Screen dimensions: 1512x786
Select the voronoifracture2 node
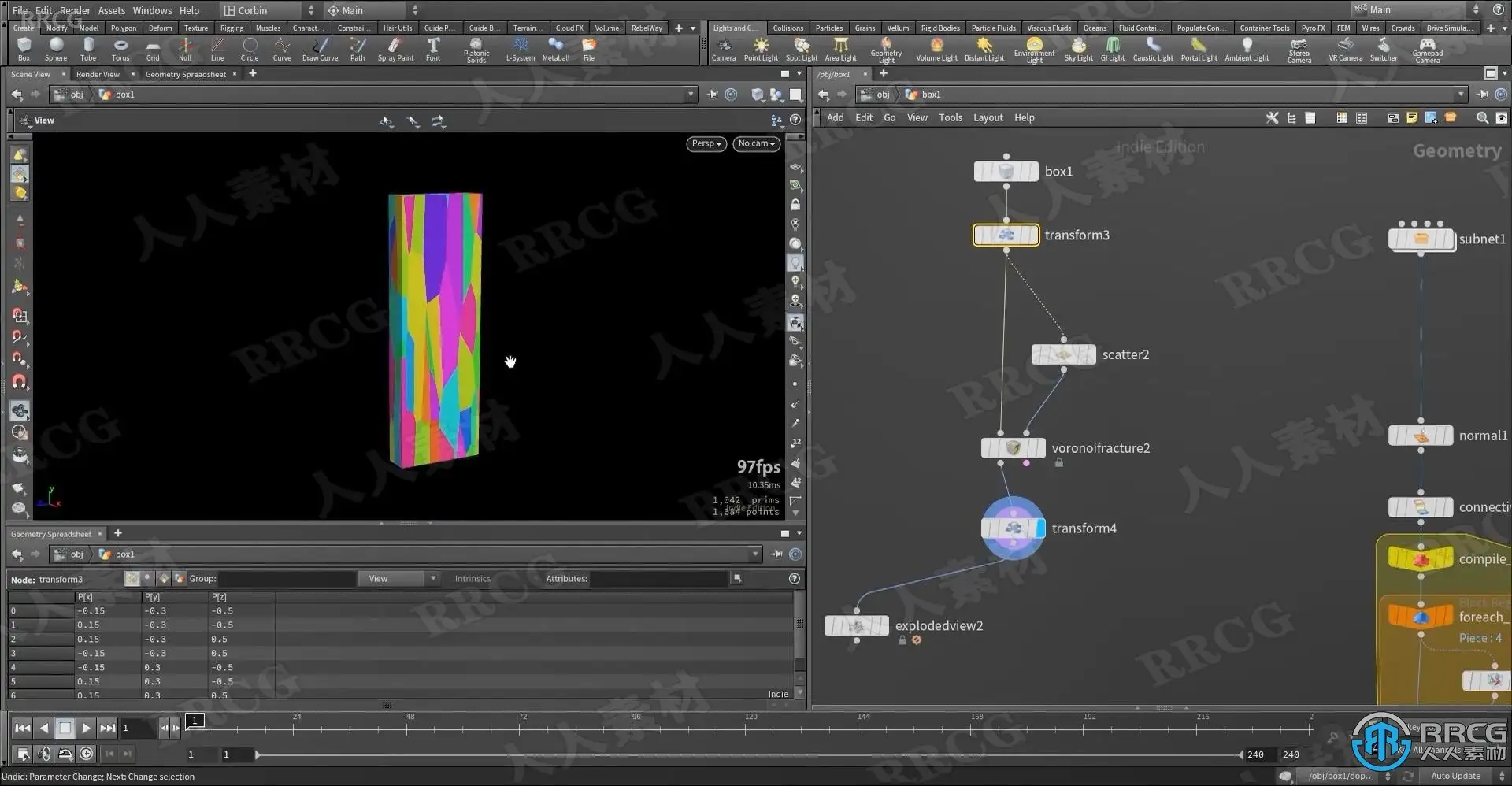click(x=1014, y=448)
